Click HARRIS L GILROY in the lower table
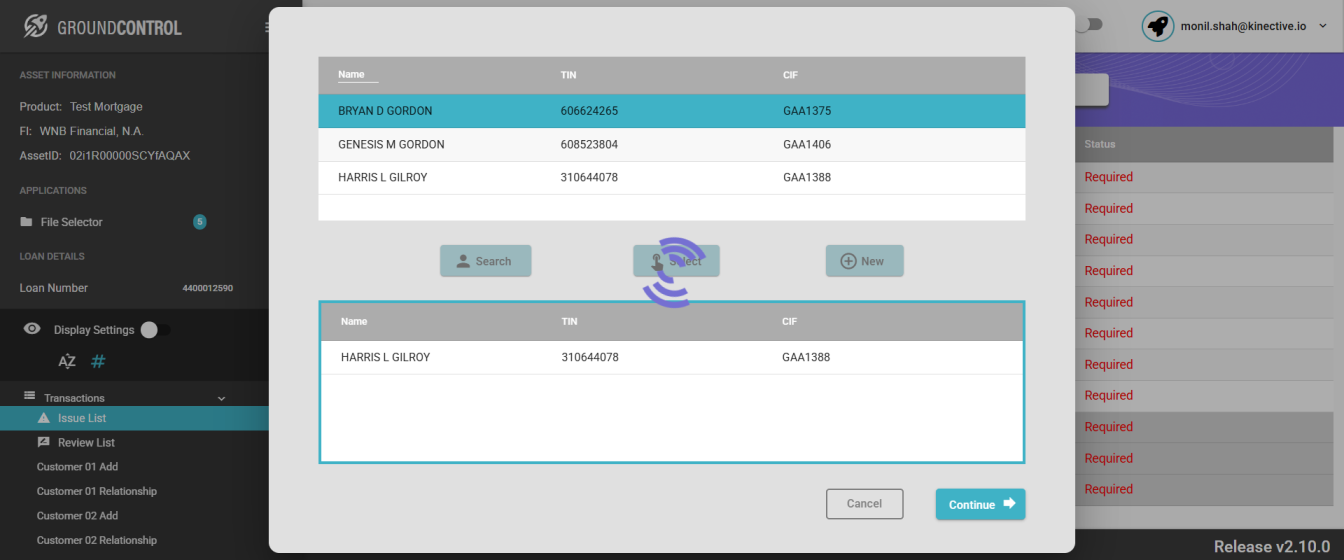Screen dimensions: 1344x560 click(385, 357)
